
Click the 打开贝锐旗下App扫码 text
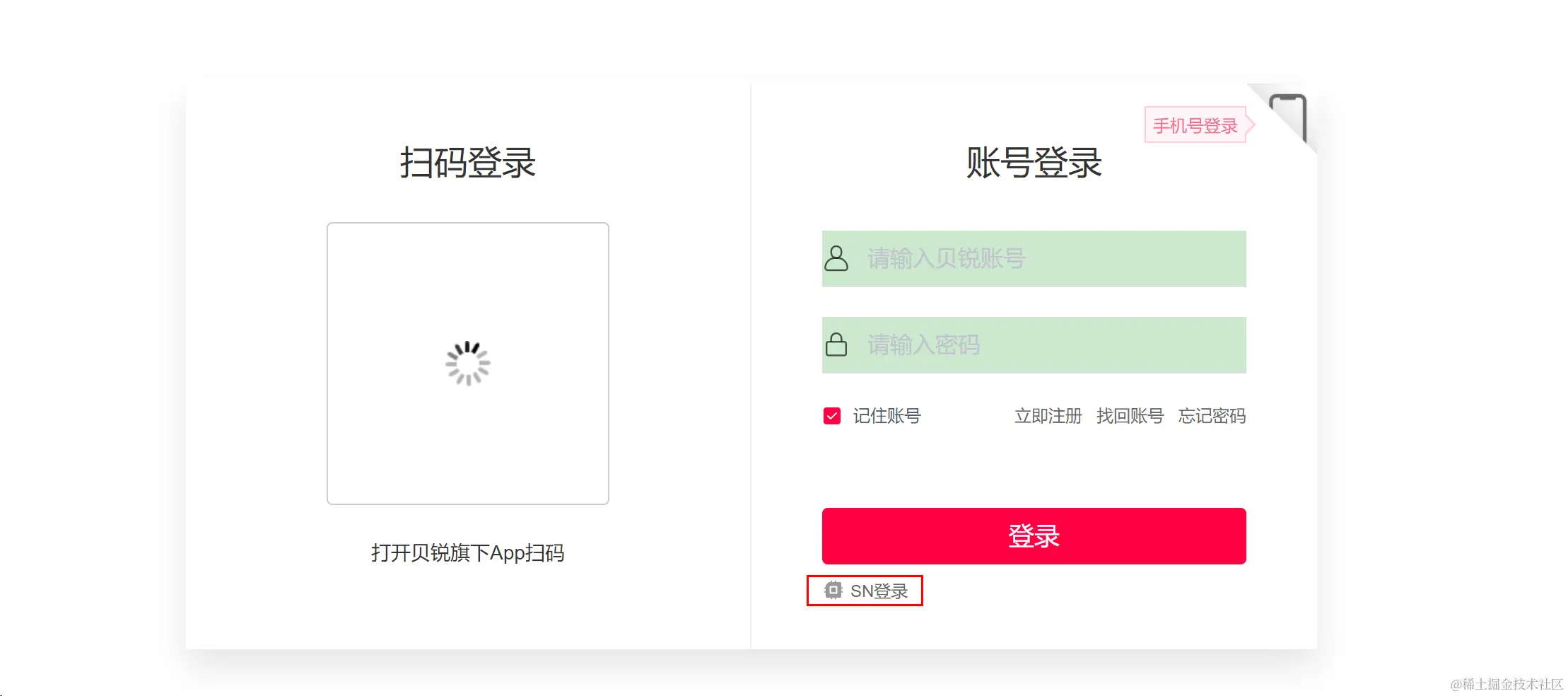[468, 554]
